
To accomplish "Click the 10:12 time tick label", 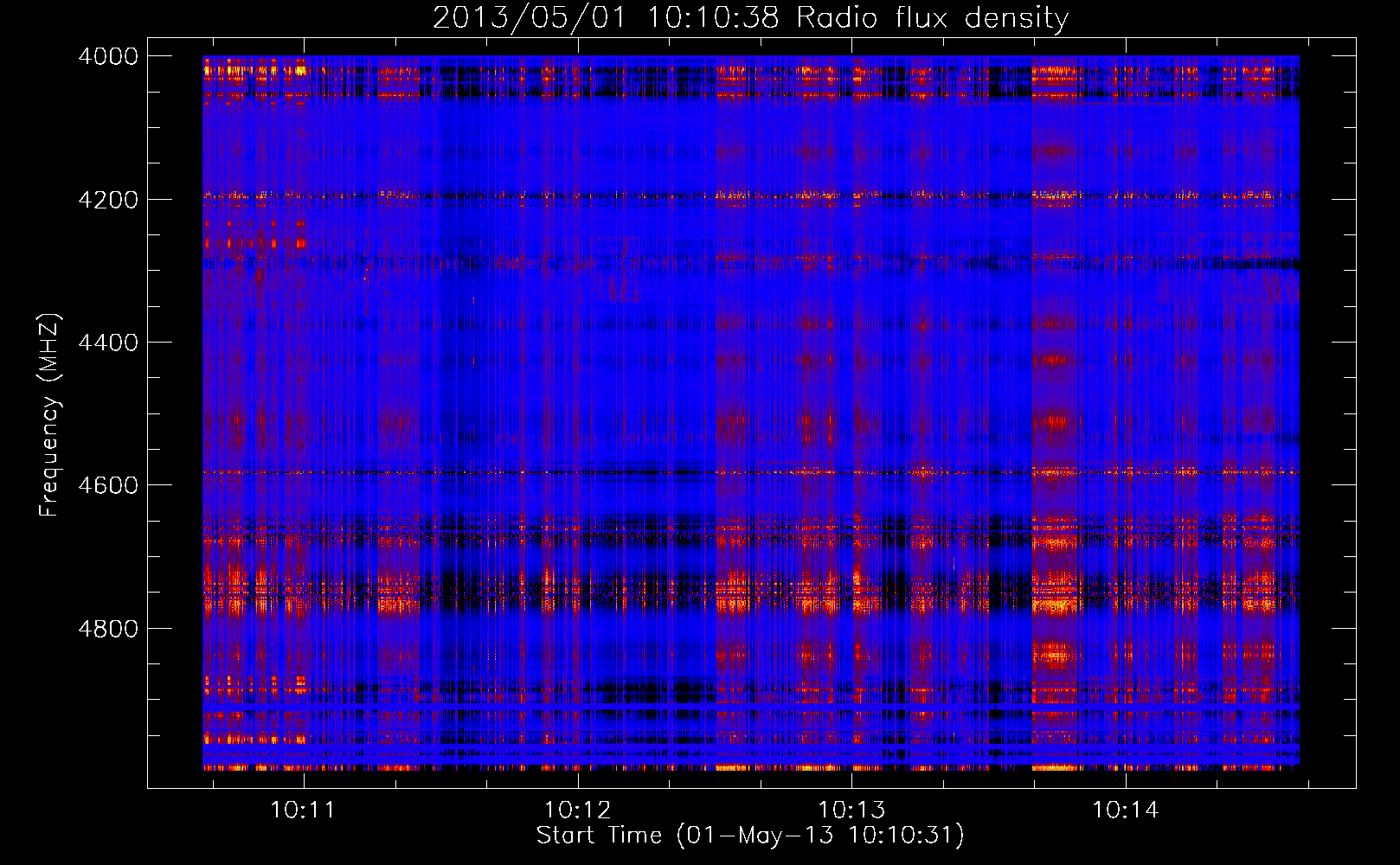I will [577, 810].
